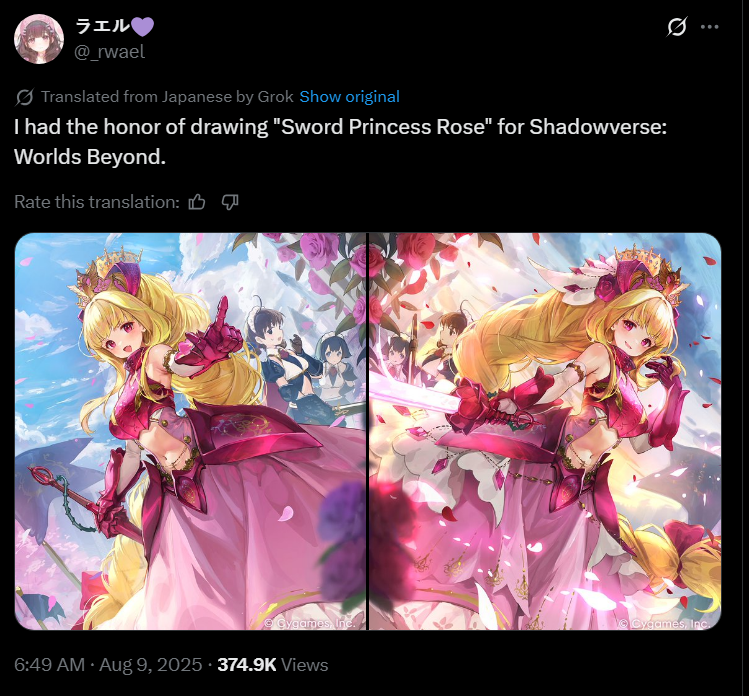Click 'Show original' to view the Japanese text
This screenshot has height=696, width=749.
(349, 97)
